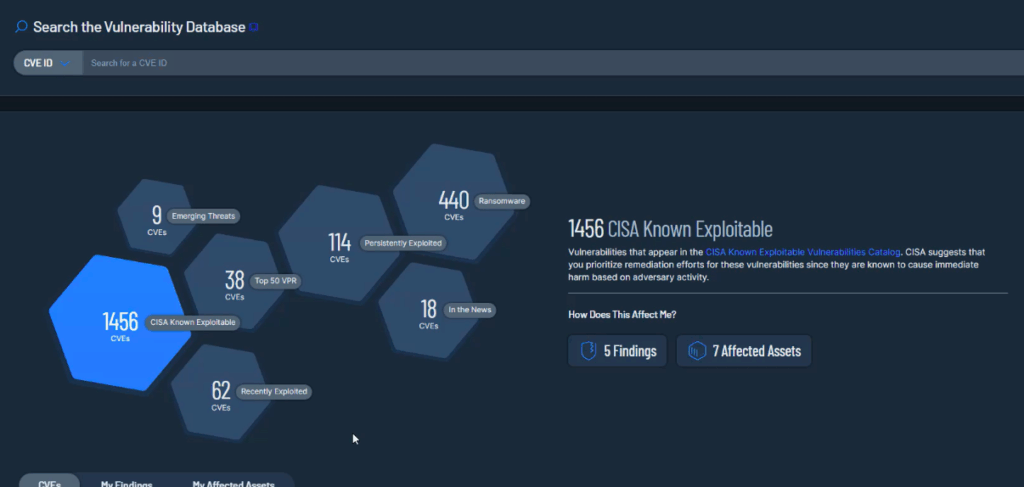Open the CVE ID search type dropdown
The image size is (1024, 487).
point(46,63)
